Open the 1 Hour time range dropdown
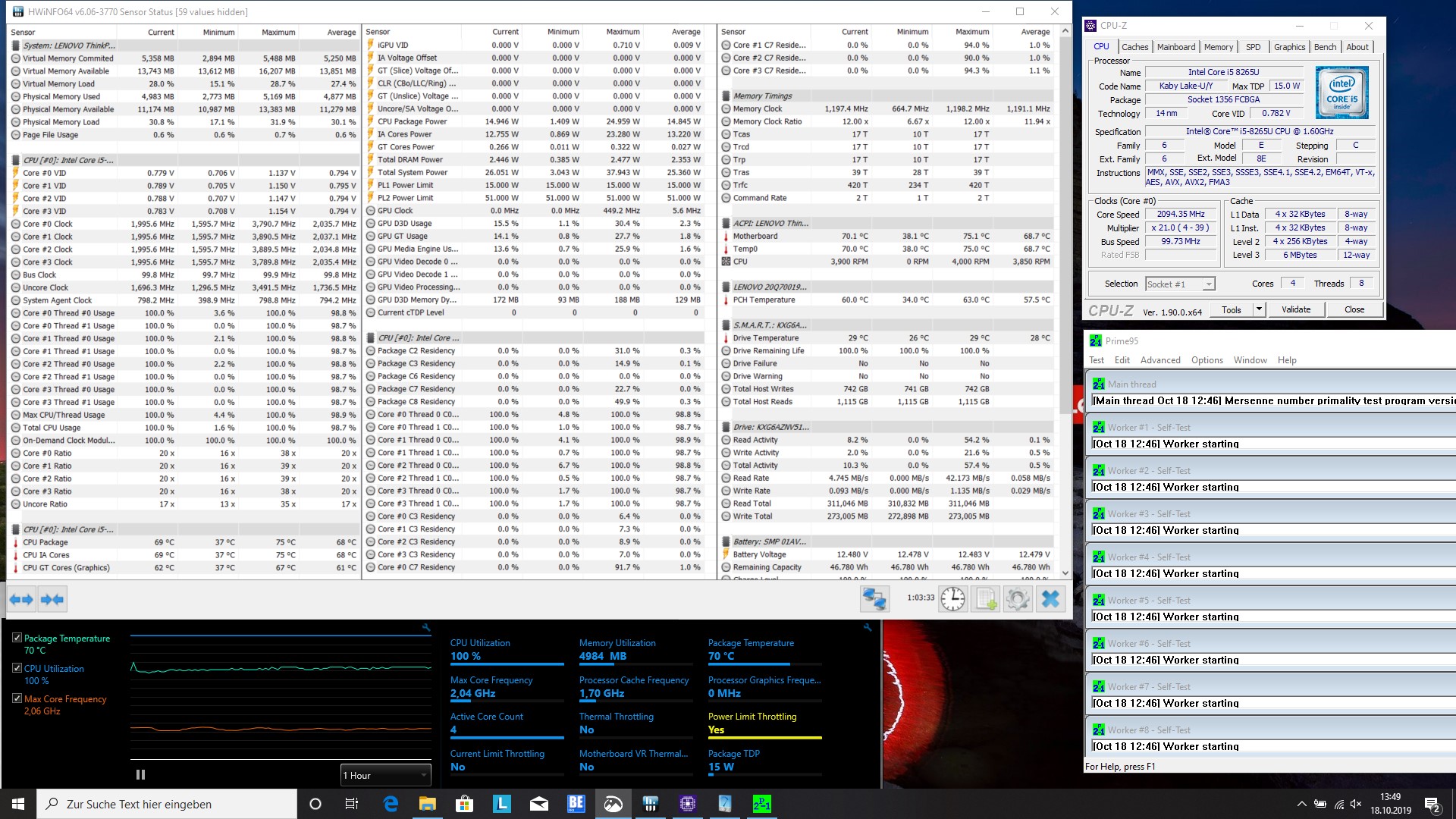Screen dimensions: 1456x819 pyautogui.click(x=385, y=775)
